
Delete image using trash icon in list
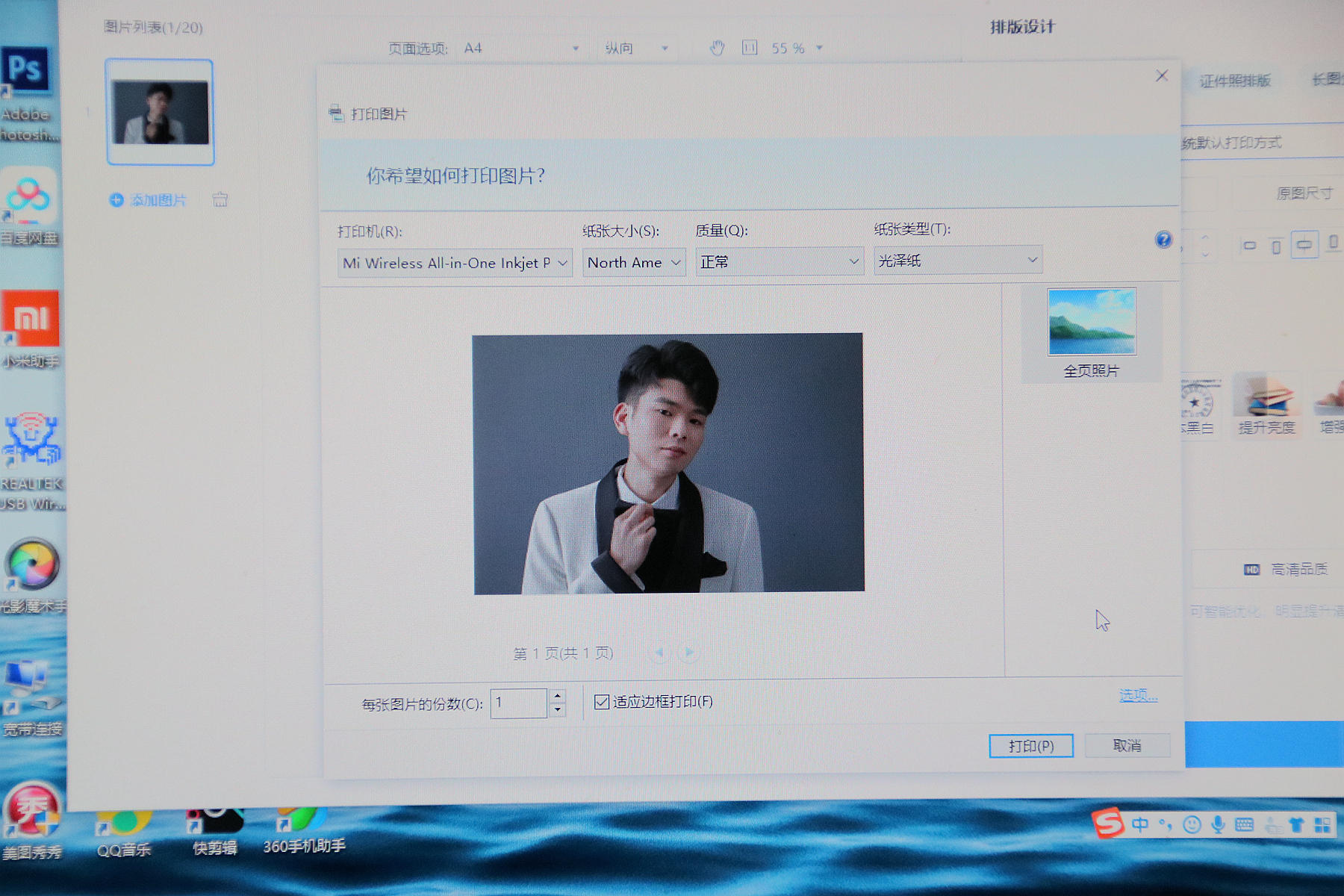pyautogui.click(x=220, y=199)
